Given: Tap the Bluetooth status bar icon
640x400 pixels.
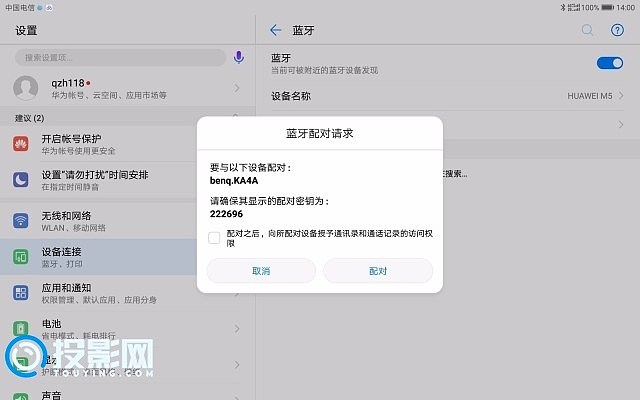Looking at the screenshot, I should pos(562,7).
